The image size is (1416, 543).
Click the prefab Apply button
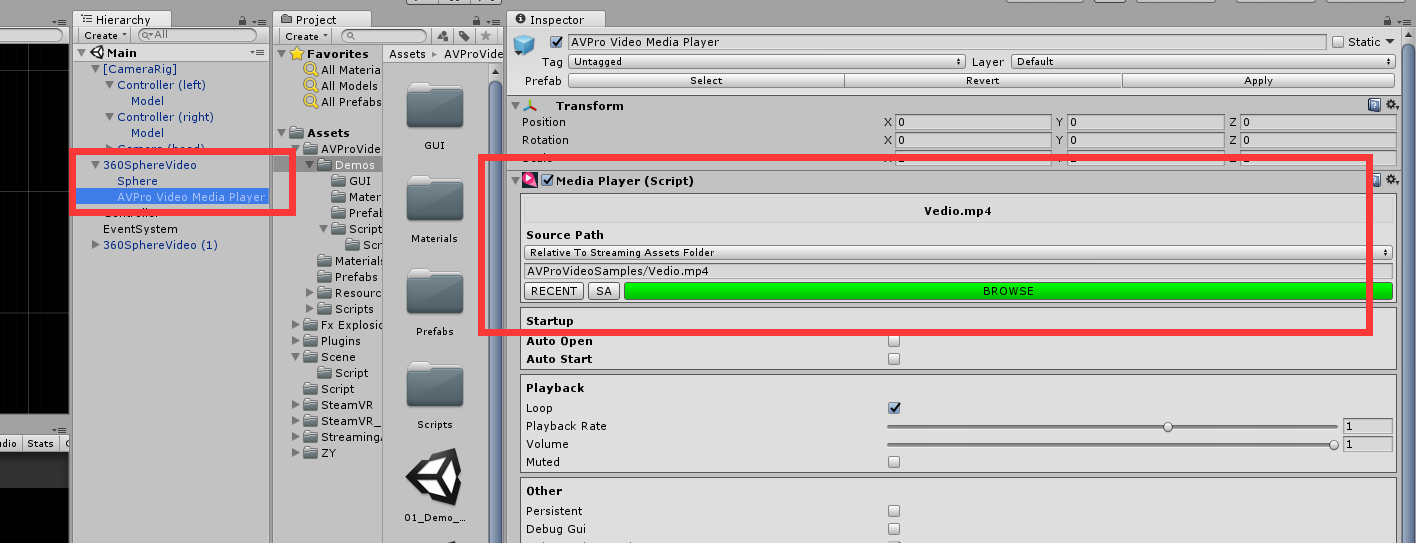coord(1258,81)
